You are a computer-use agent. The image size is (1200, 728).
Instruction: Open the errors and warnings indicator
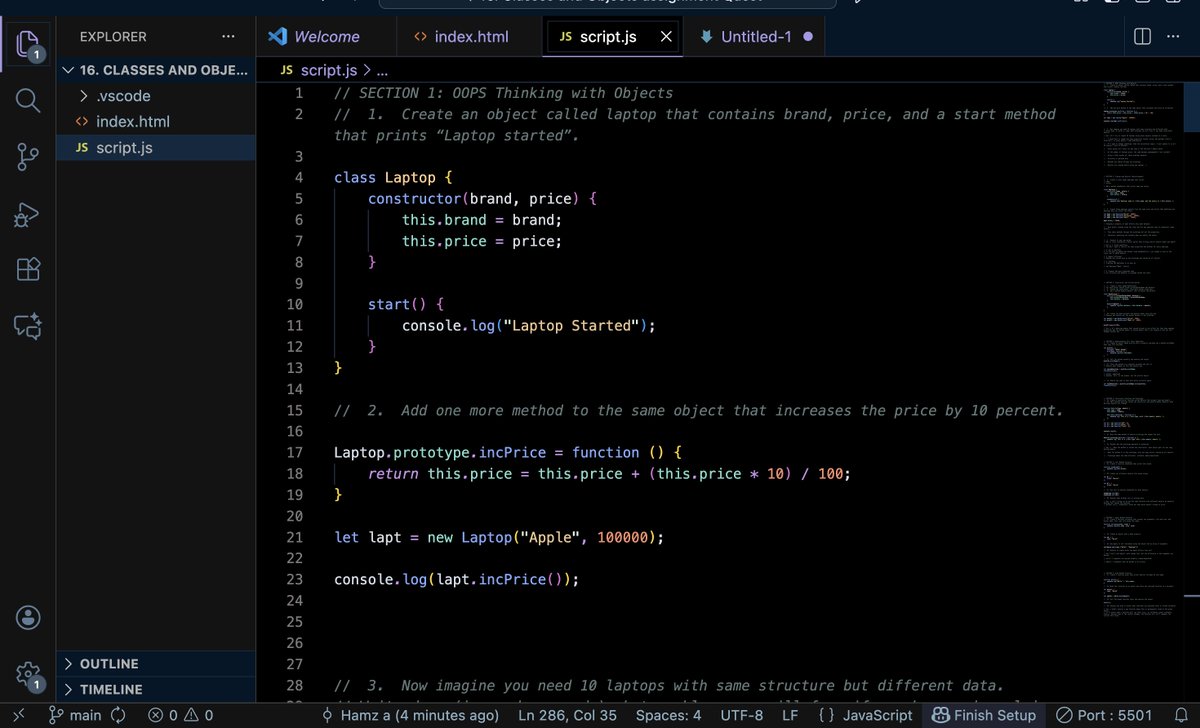[x=180, y=715]
